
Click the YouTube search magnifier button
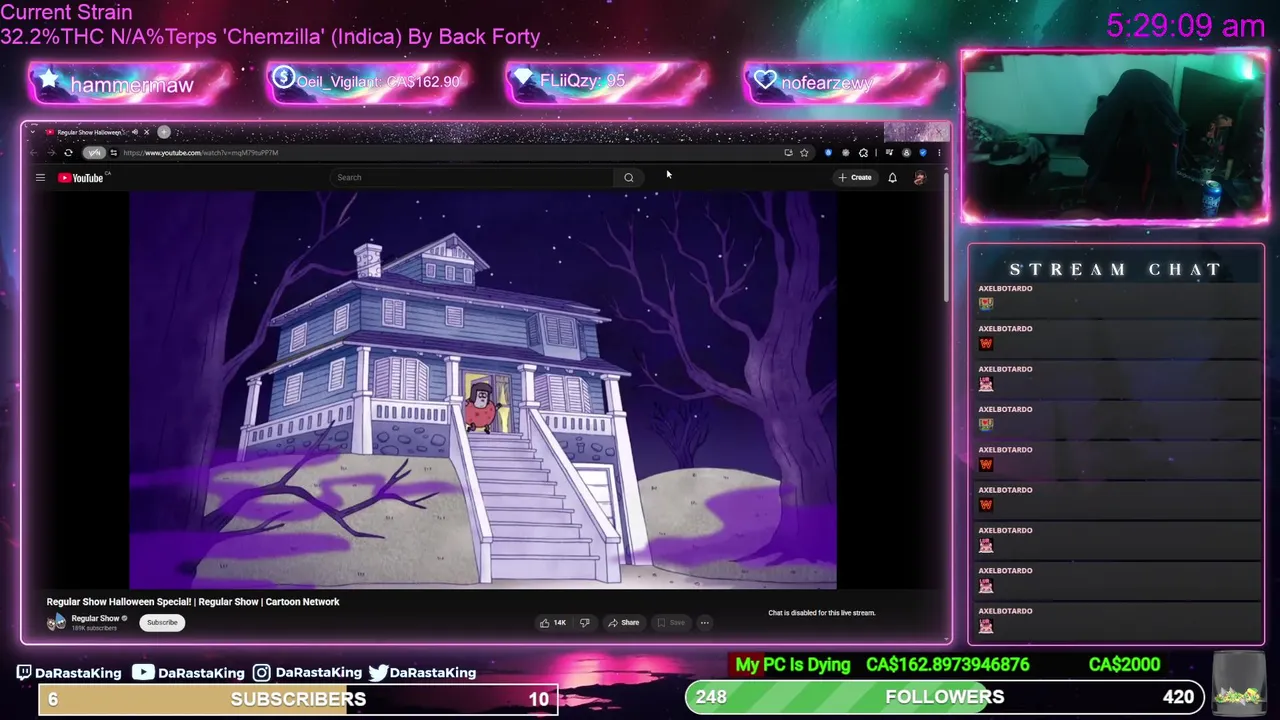coord(629,178)
